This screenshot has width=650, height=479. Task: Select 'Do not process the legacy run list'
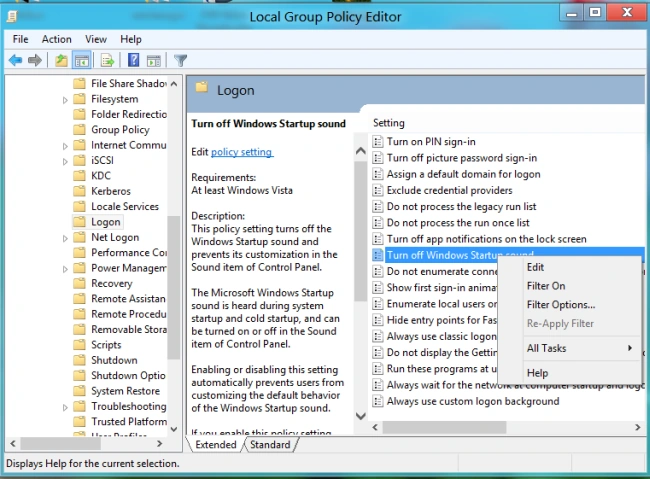(461, 207)
